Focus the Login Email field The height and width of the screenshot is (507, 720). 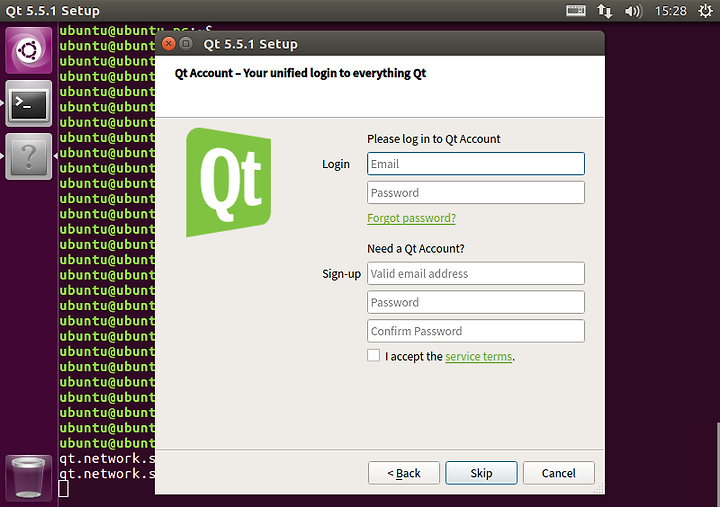click(x=476, y=164)
